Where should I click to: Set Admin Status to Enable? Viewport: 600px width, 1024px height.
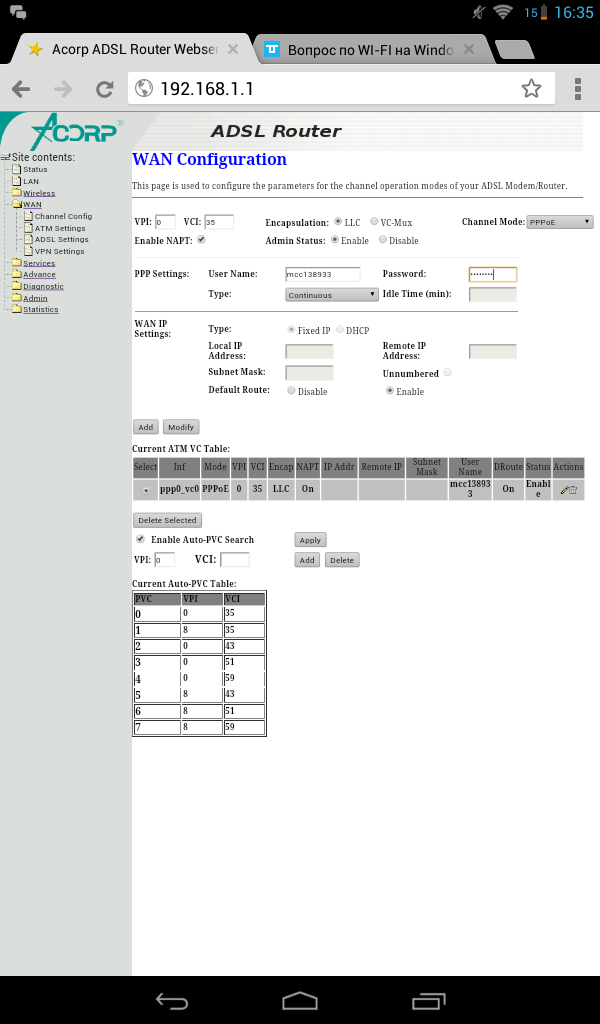334,240
